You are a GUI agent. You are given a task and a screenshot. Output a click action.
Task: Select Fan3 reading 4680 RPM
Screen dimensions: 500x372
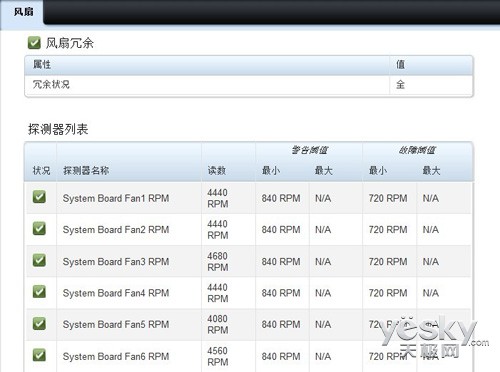(218, 262)
